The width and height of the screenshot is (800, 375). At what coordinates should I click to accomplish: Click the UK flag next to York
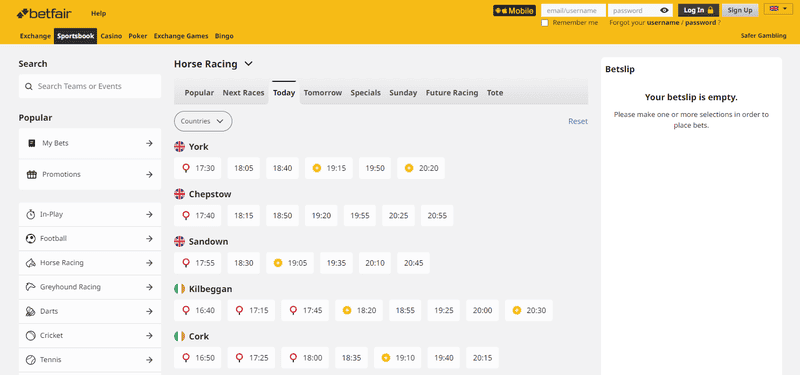(180, 146)
